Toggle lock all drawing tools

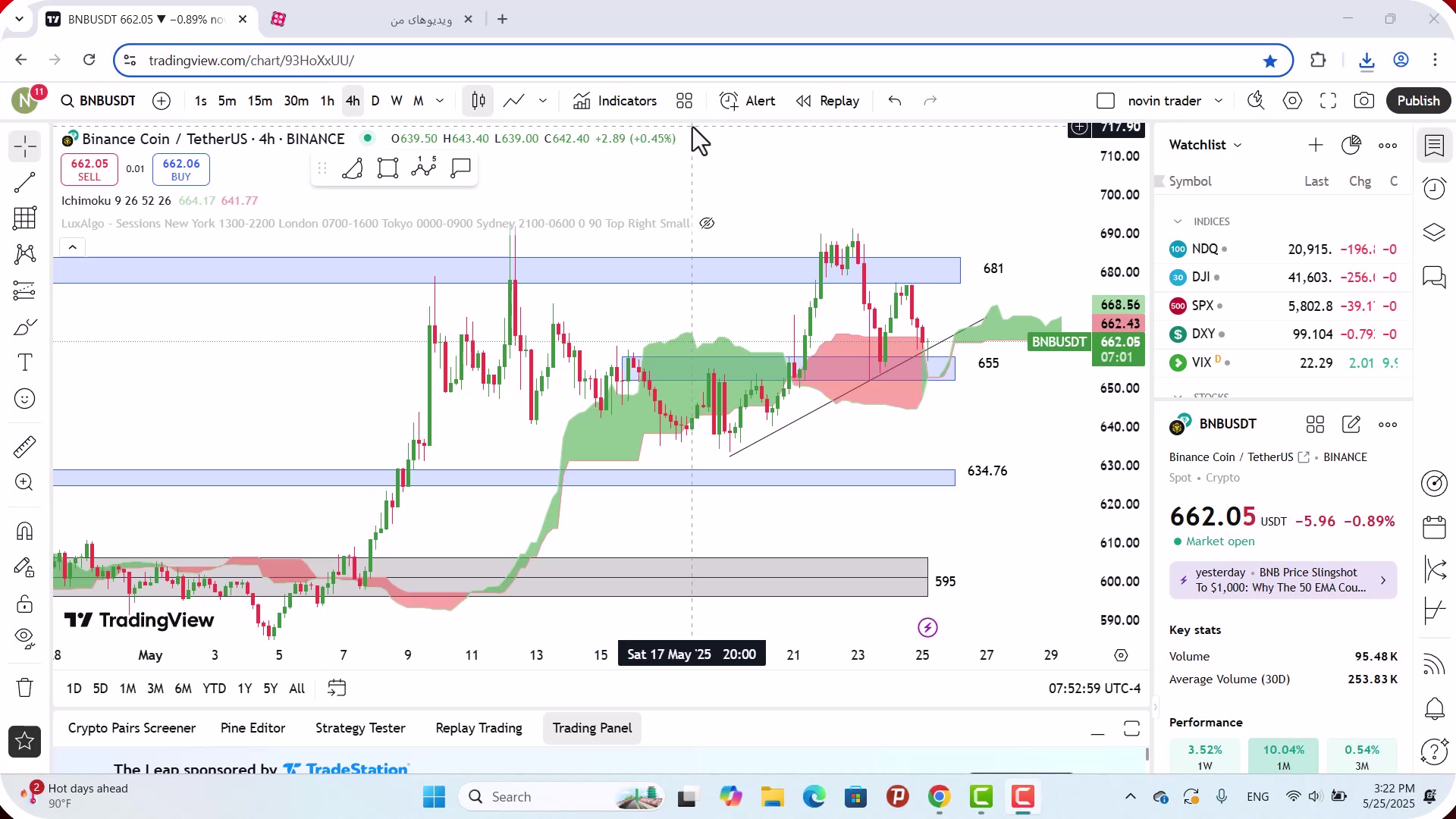25,604
